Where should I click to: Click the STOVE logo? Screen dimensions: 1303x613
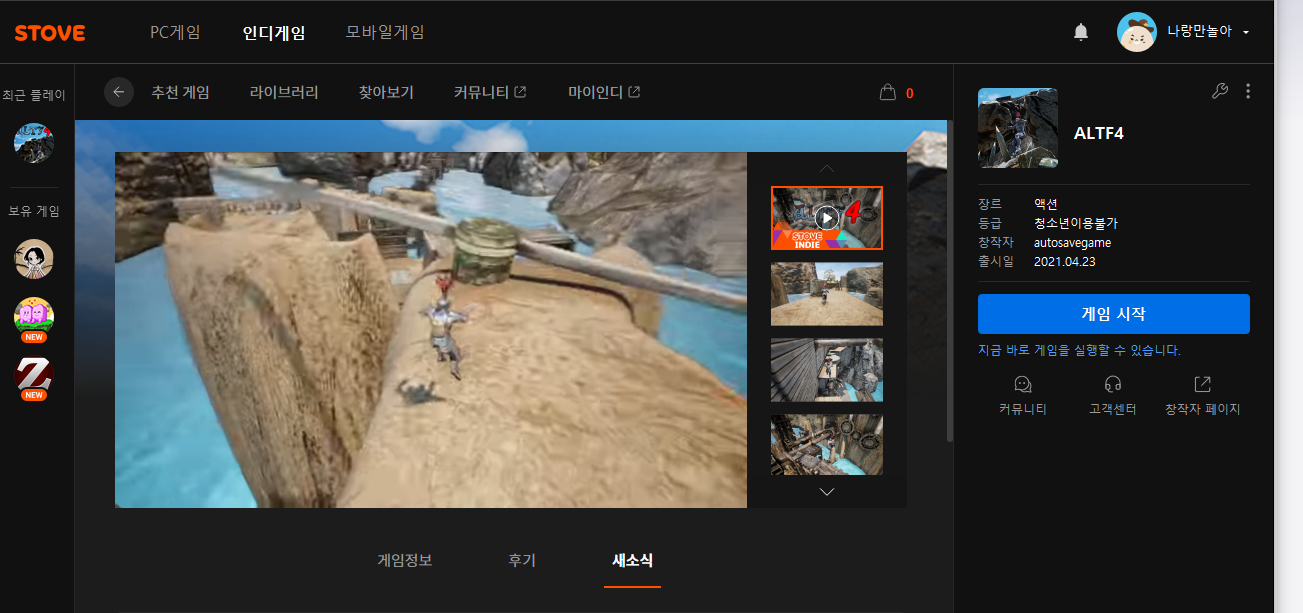pyautogui.click(x=49, y=33)
